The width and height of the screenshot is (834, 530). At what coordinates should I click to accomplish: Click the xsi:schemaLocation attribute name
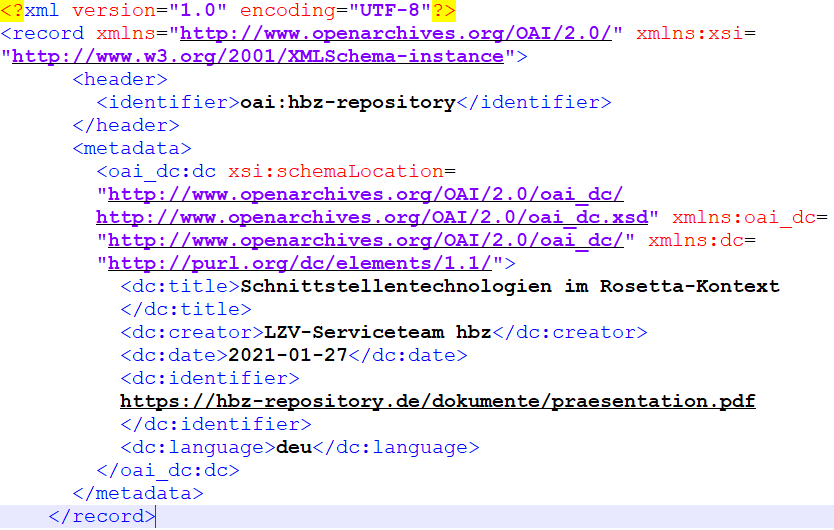[x=336, y=171]
